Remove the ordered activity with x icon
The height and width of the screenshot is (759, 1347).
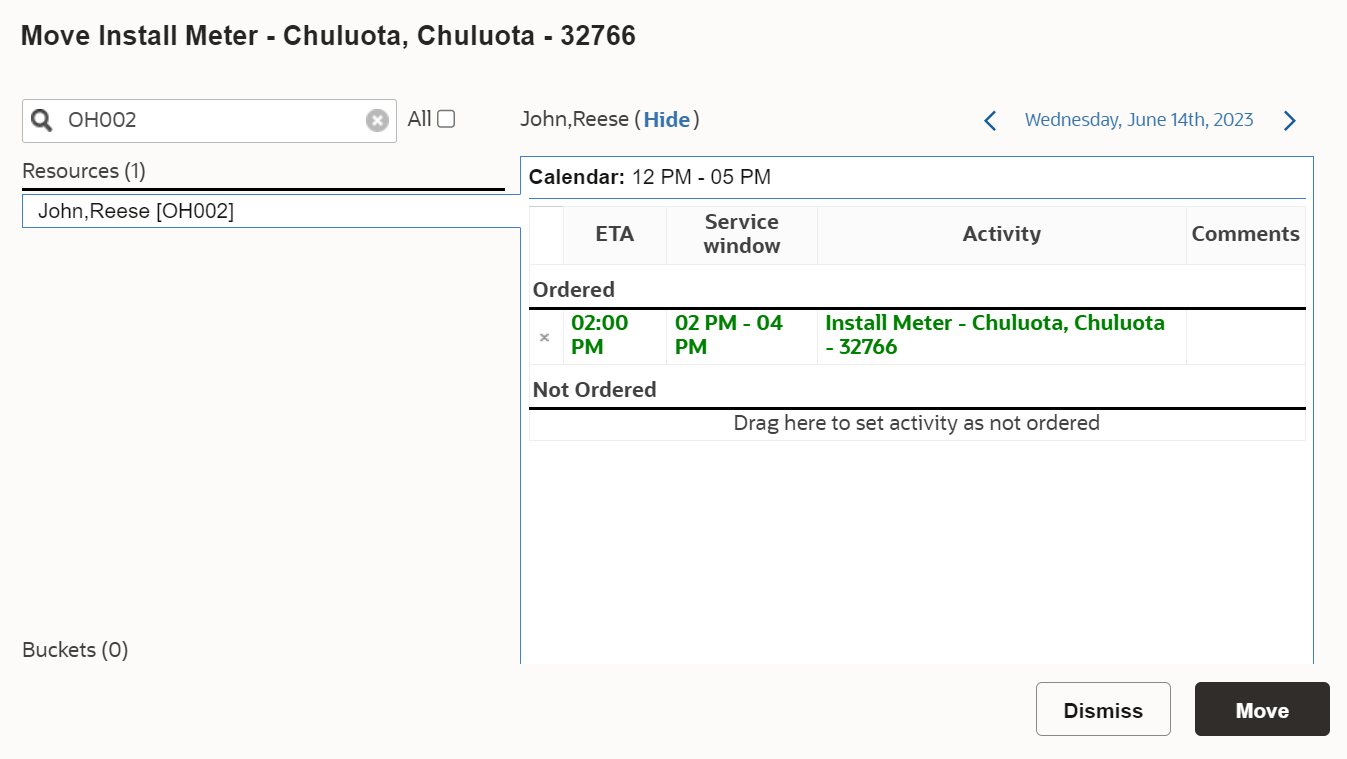[x=545, y=337]
